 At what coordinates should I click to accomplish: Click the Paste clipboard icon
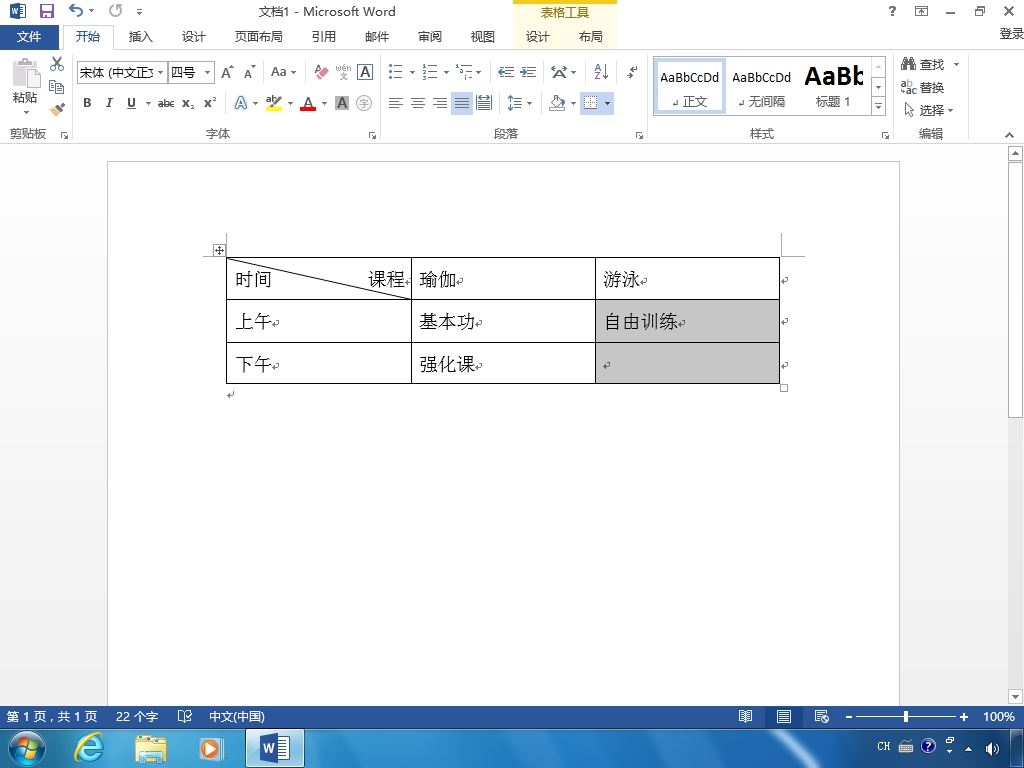(26, 73)
